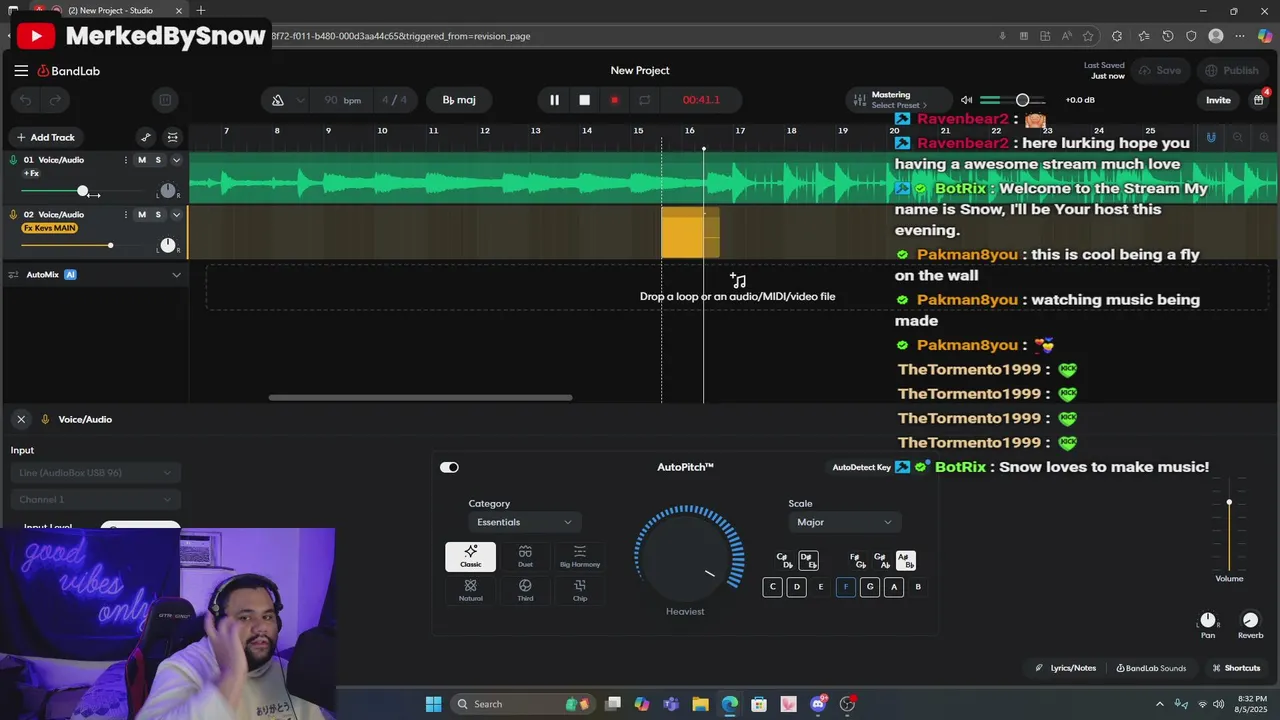Toggle timeline snap magnet icon
Screen dimensions: 1280x720
coord(1211,137)
